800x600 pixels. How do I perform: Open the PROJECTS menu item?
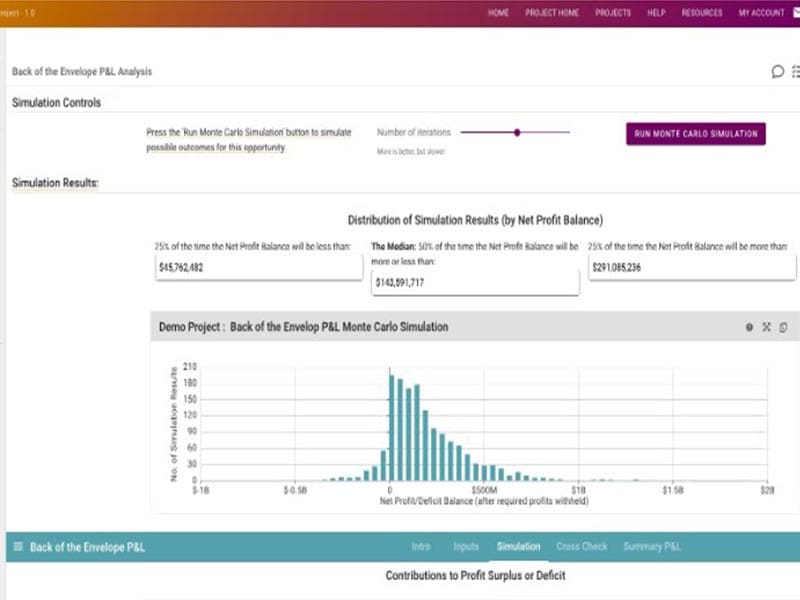coord(613,12)
